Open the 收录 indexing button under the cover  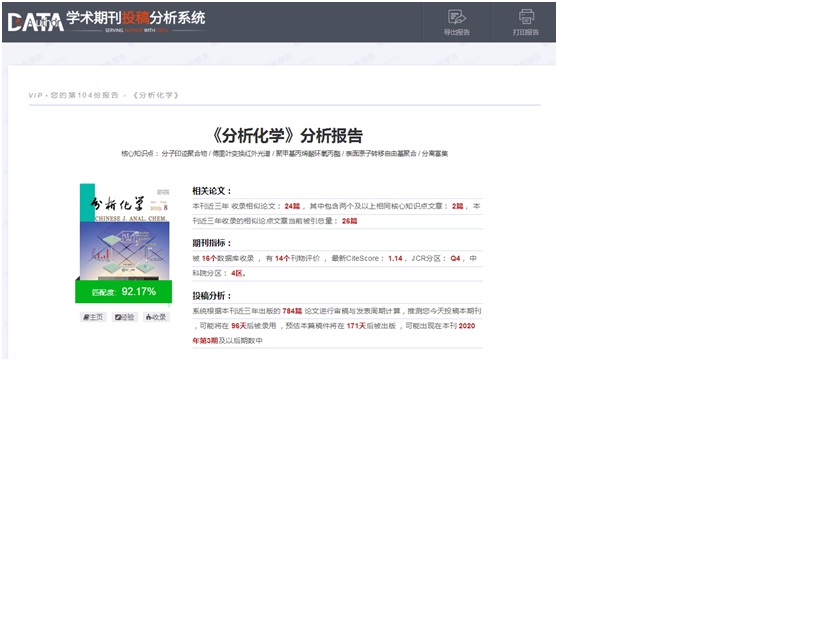coord(156,317)
